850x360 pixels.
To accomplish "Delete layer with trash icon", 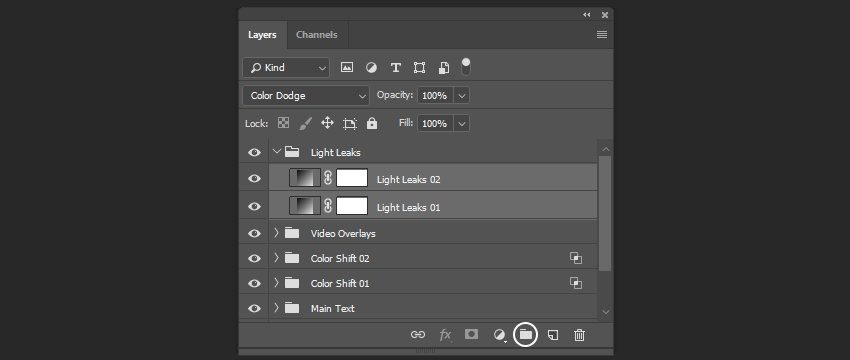I will pyautogui.click(x=579, y=335).
